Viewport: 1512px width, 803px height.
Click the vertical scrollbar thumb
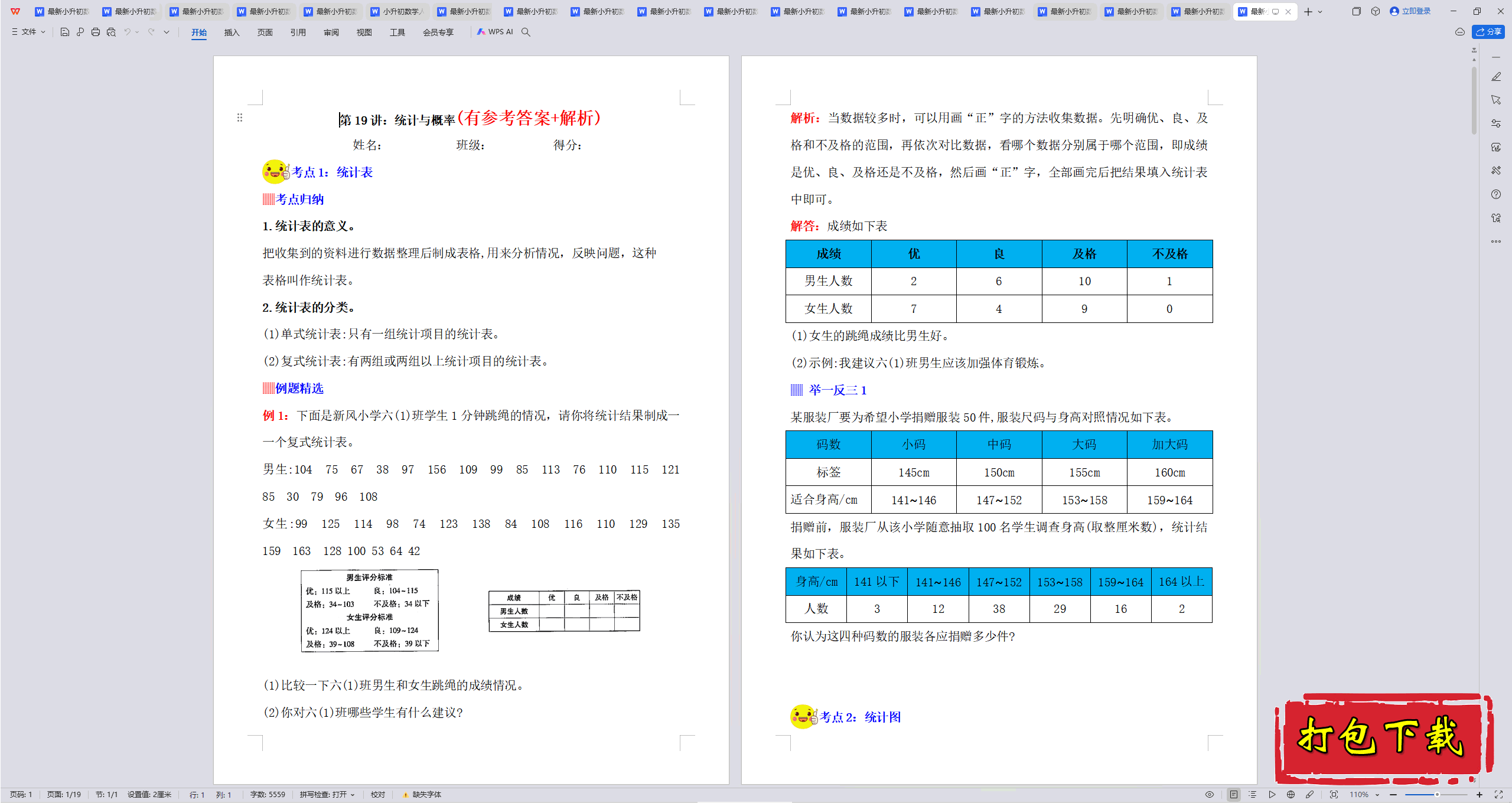[x=1474, y=100]
